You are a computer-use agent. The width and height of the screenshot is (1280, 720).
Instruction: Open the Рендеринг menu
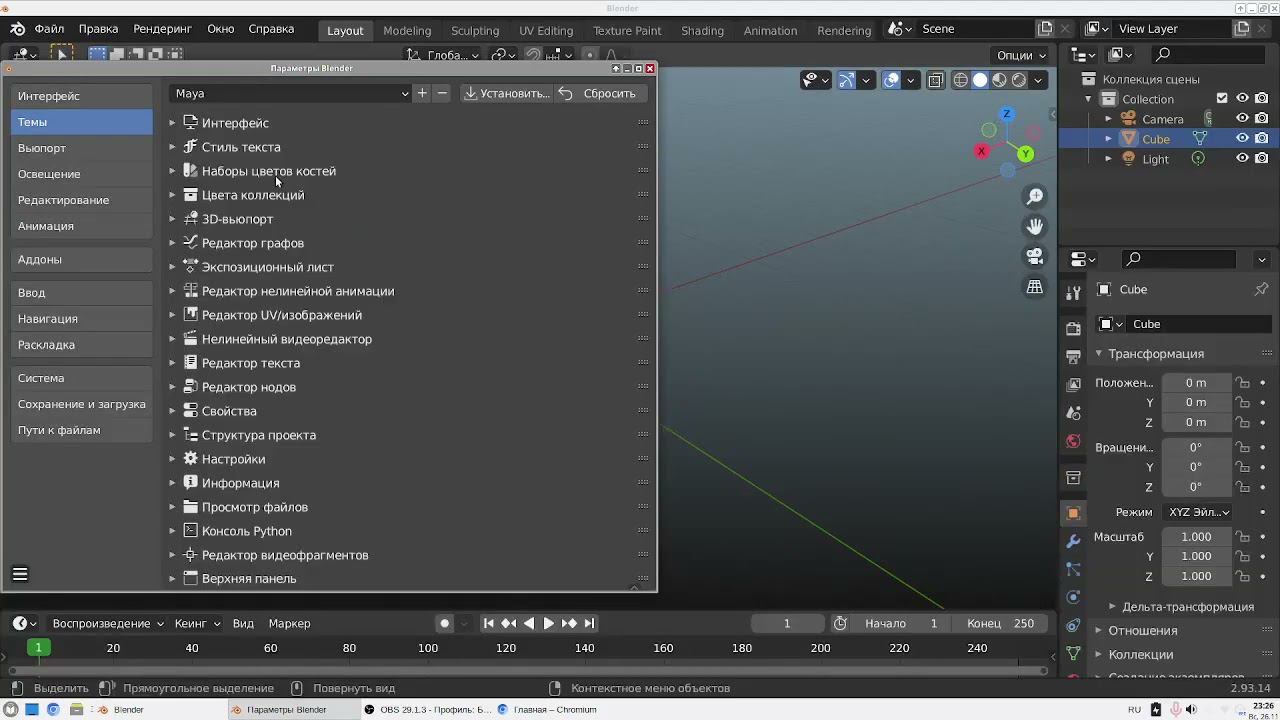click(x=162, y=29)
